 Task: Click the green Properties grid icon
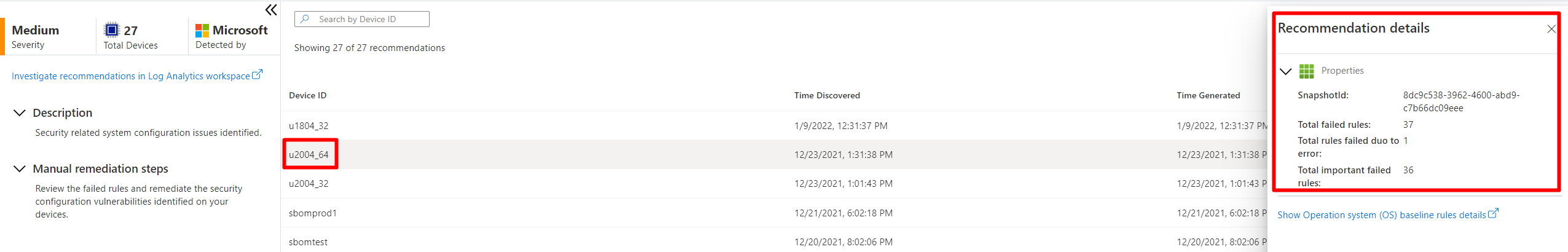[x=1306, y=71]
